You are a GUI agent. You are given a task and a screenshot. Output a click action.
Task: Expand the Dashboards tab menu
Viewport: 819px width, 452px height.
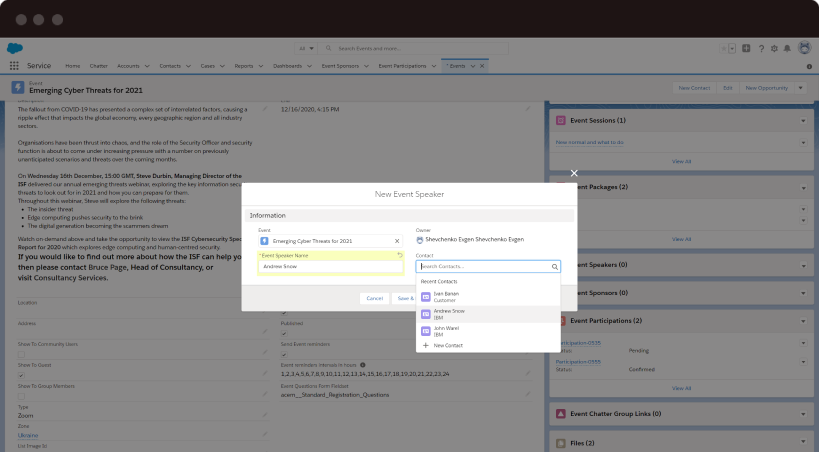(309, 66)
